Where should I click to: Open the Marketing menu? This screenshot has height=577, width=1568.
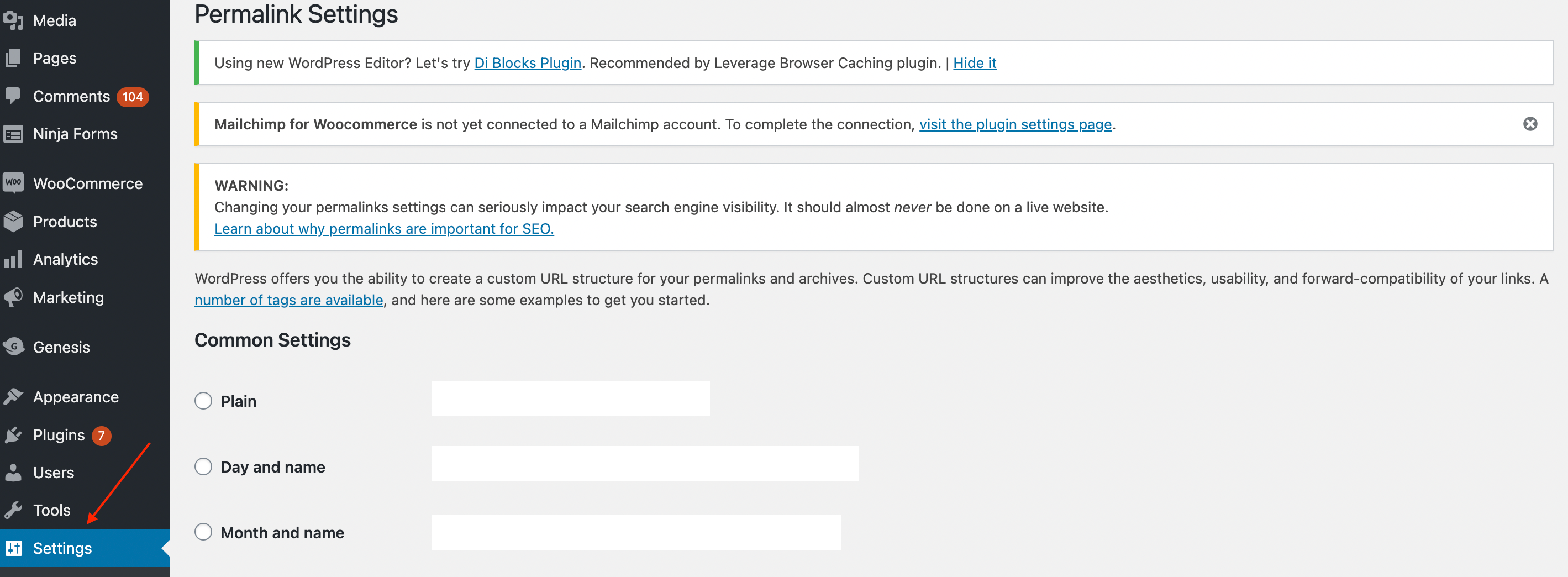point(85,297)
